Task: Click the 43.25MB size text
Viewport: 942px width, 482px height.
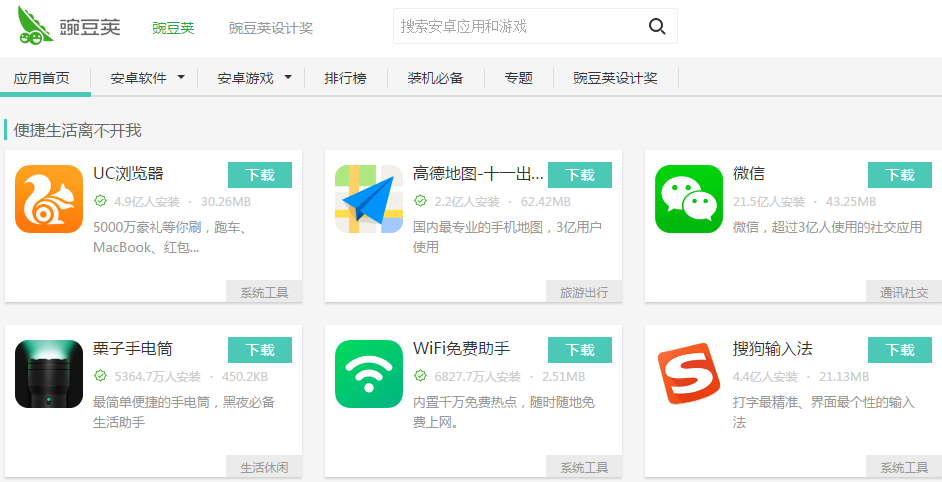Action: [x=851, y=201]
